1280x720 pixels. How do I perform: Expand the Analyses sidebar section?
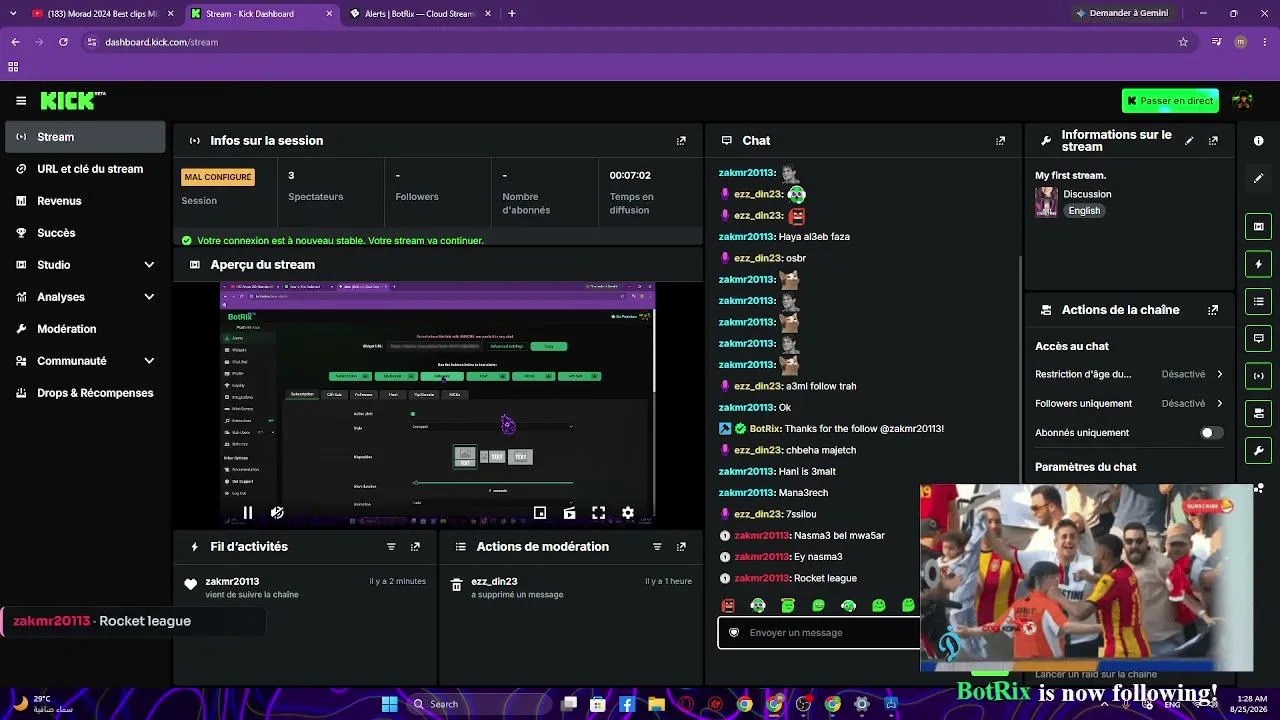coord(149,297)
